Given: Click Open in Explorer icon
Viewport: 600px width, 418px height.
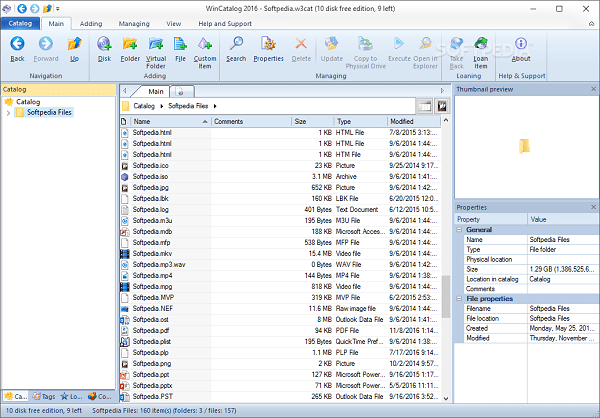Looking at the screenshot, I should 425,44.
